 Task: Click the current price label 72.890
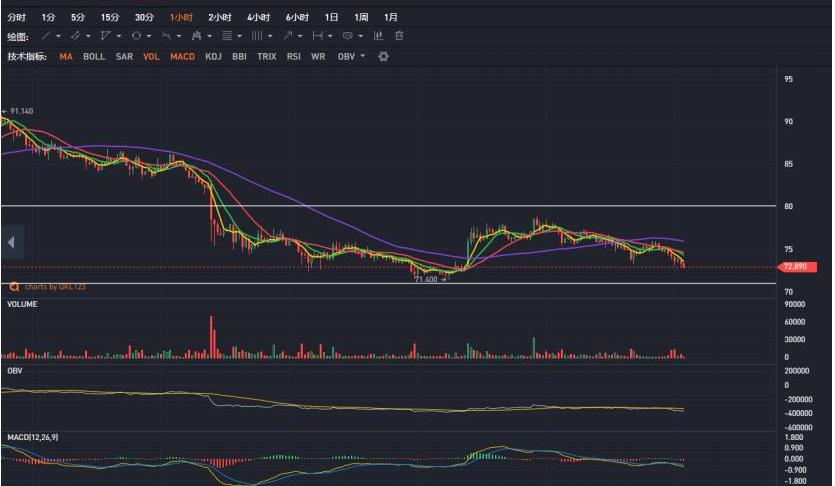click(x=795, y=267)
